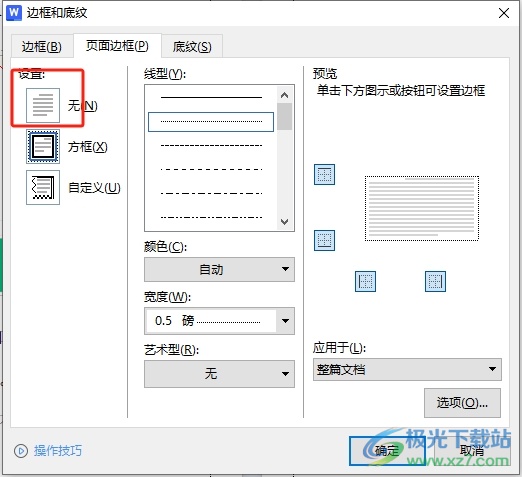522x477 pixels.
Task: Toggle the top border button in preview
Action: point(324,174)
